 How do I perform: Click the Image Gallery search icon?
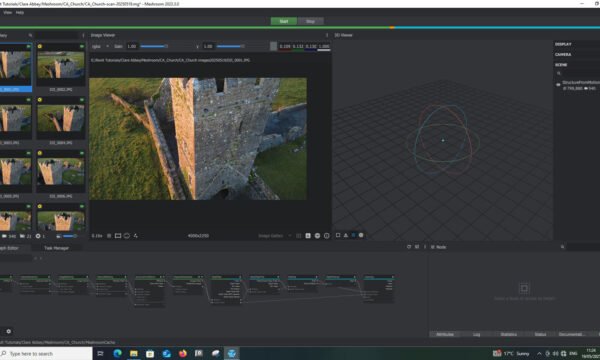click(x=30, y=35)
